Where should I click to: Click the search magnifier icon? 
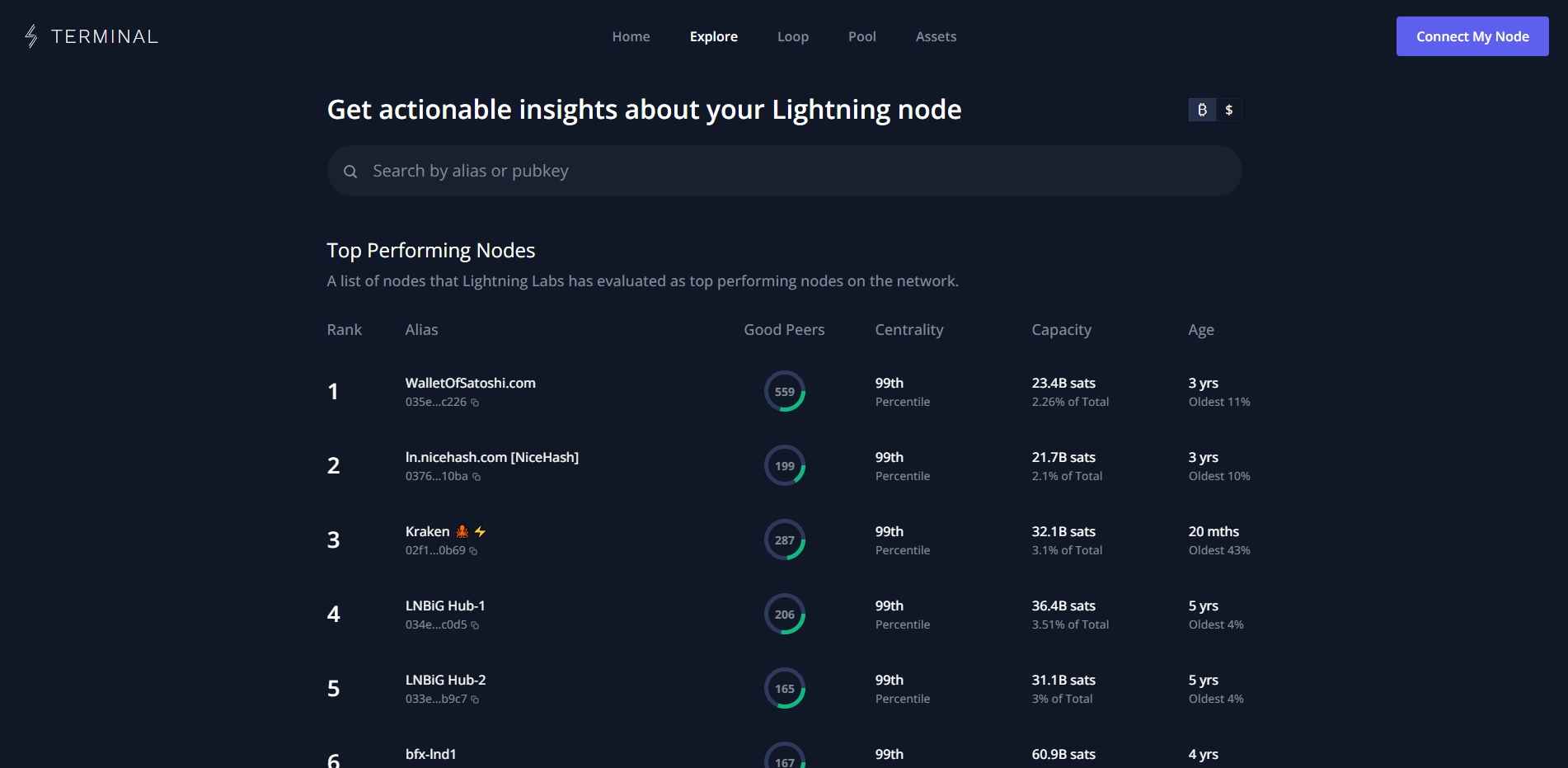point(350,172)
